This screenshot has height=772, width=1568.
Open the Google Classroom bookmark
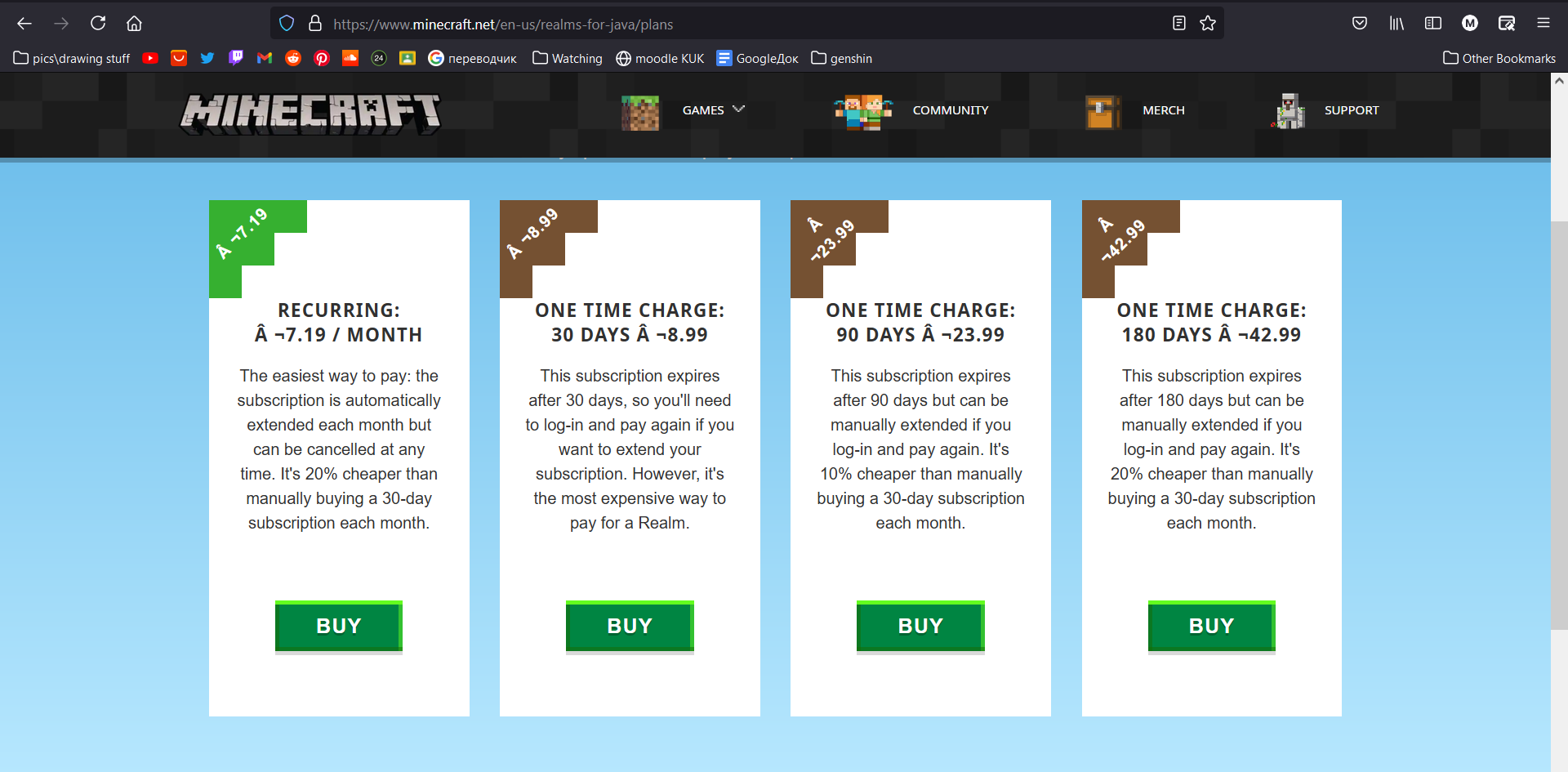tap(408, 58)
